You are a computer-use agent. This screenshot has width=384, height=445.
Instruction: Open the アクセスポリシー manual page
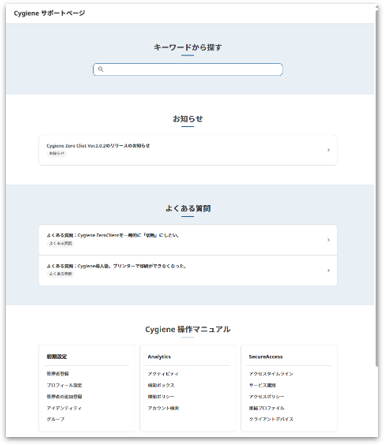coord(267,396)
